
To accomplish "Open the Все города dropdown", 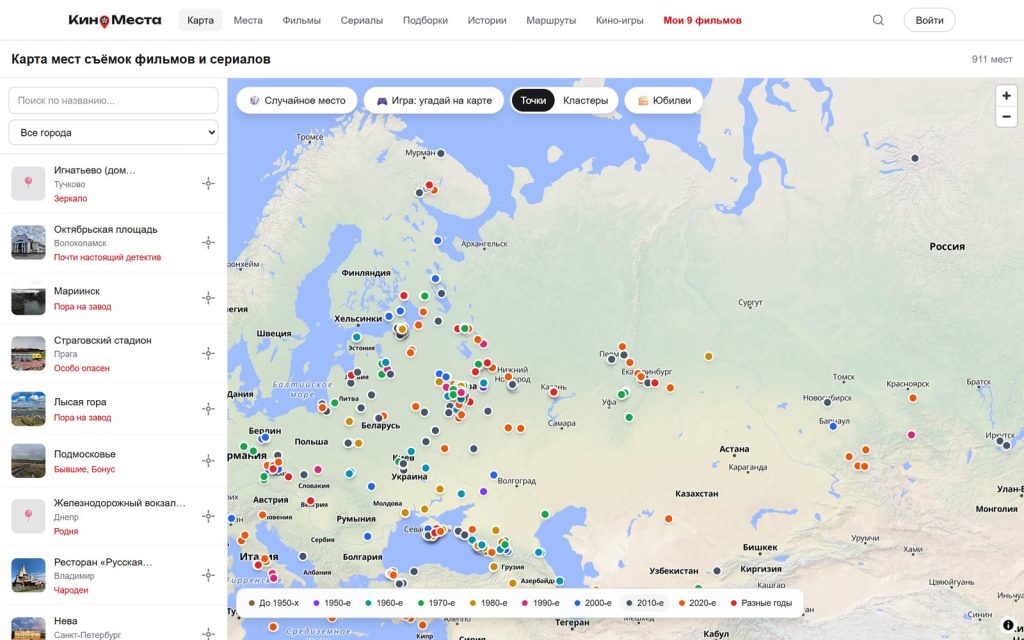I will coord(113,133).
